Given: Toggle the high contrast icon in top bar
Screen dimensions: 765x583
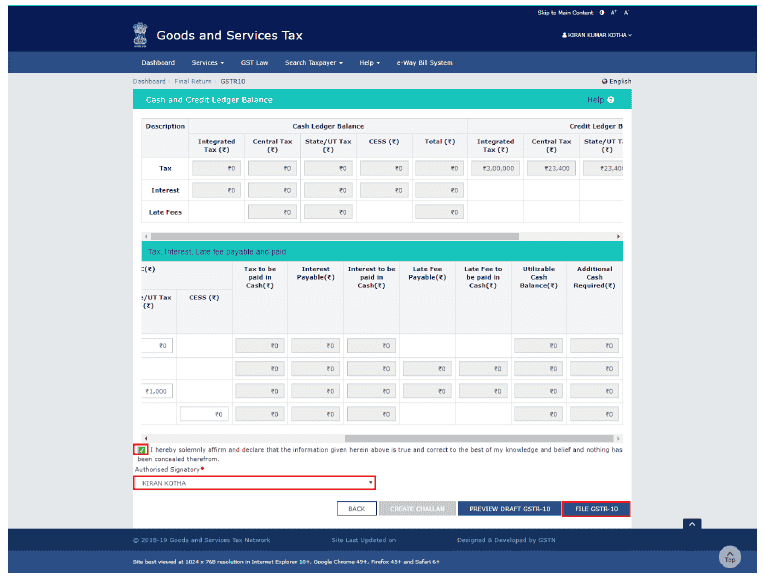Looking at the screenshot, I should [x=602, y=13].
